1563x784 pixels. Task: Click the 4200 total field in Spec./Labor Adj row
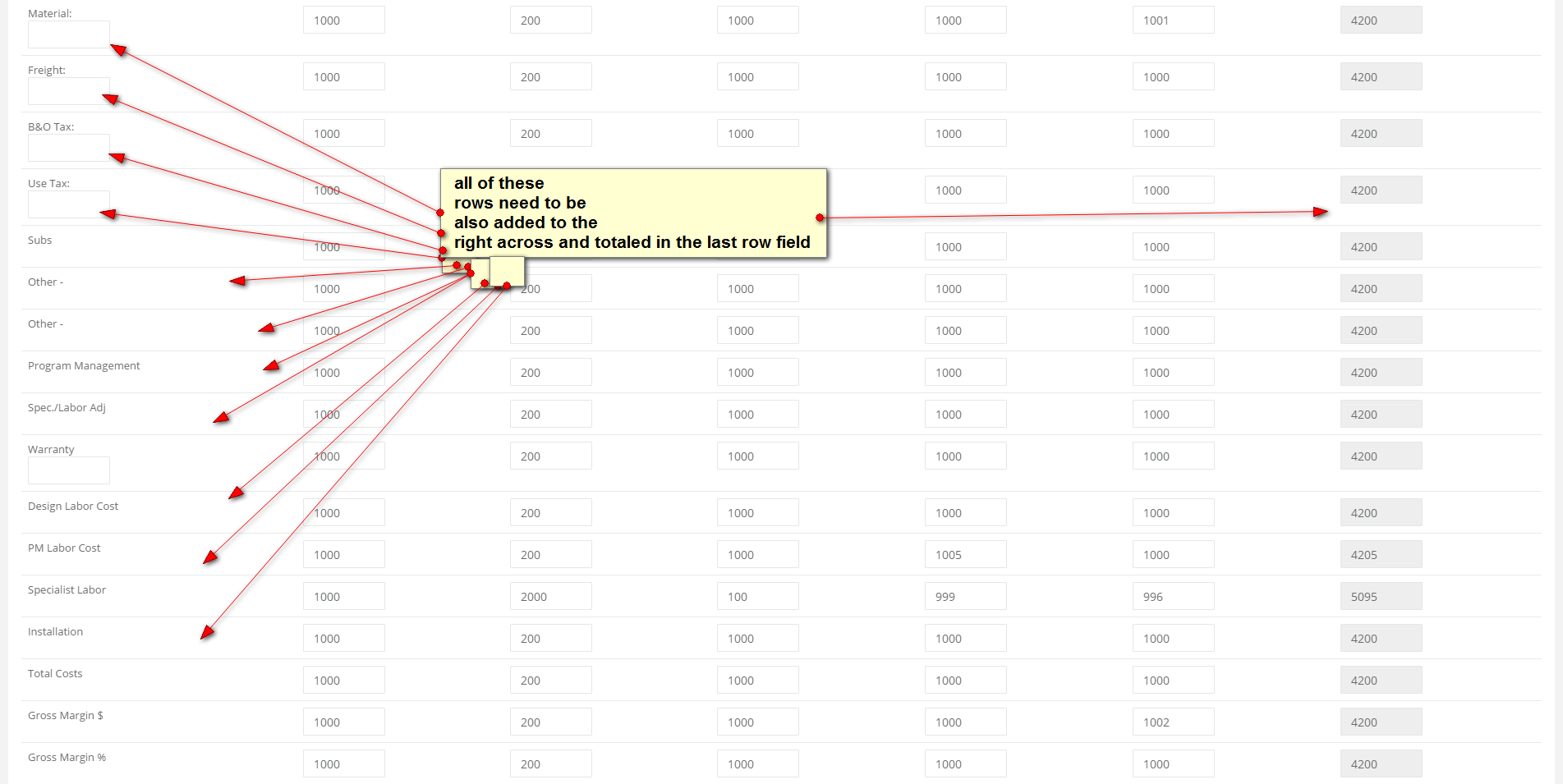coord(1381,415)
